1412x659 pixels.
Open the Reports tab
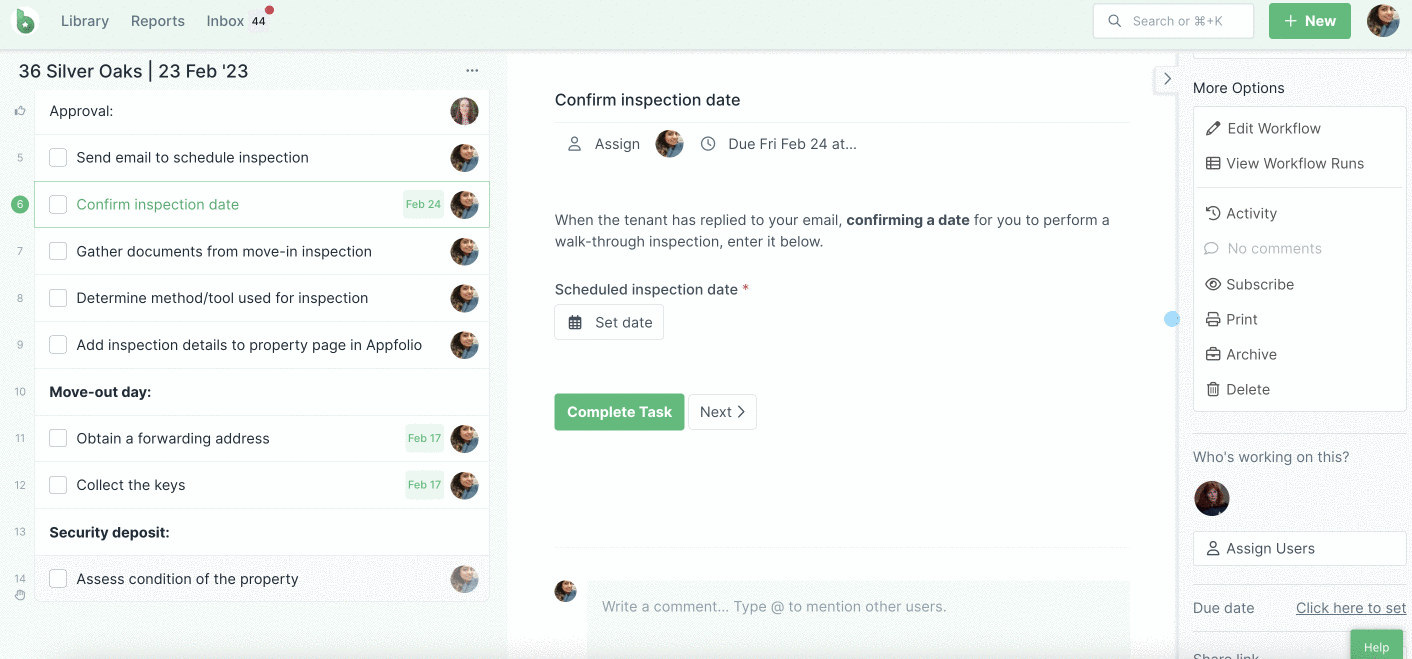[x=158, y=21]
